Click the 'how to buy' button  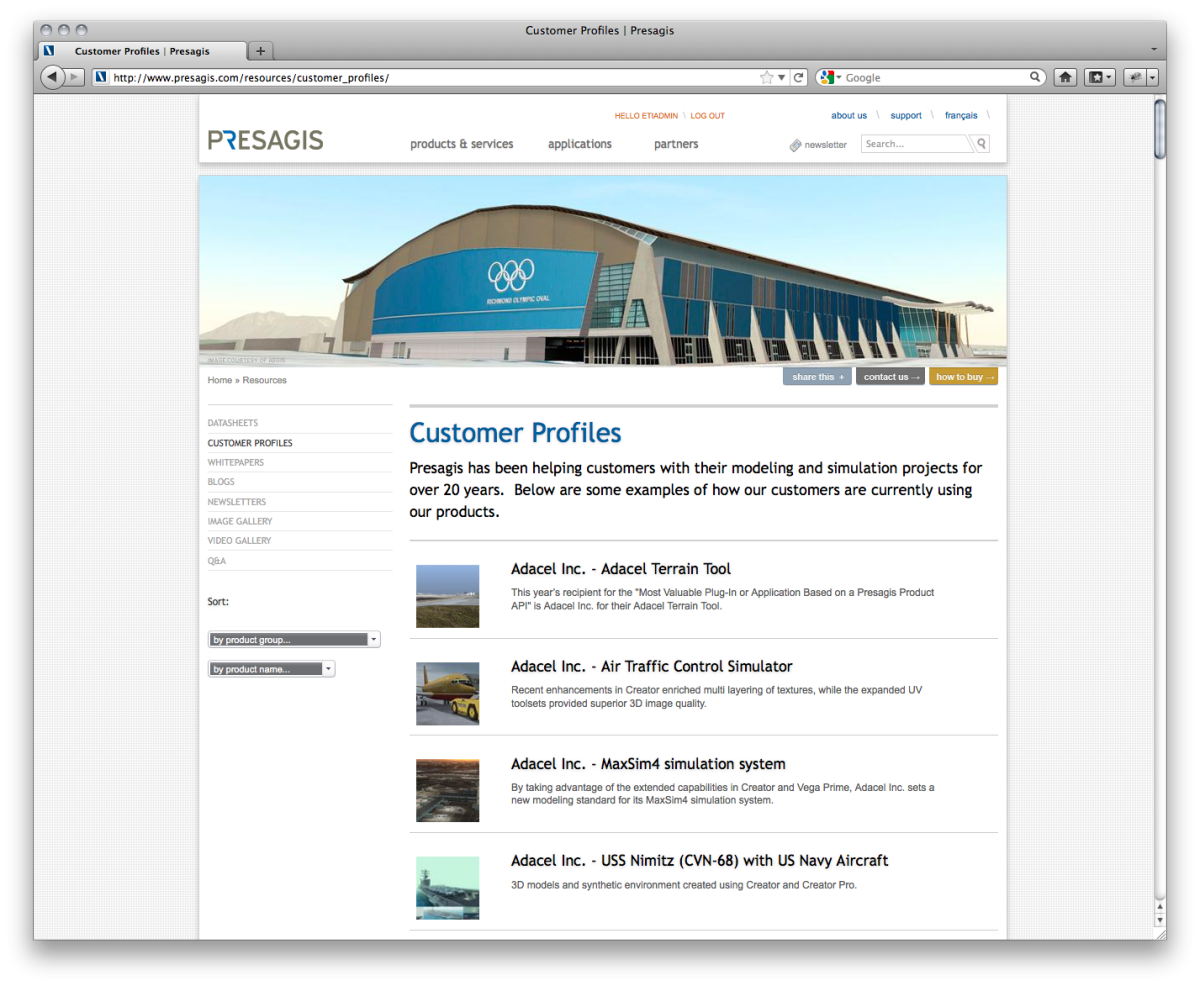pyautogui.click(x=963, y=377)
